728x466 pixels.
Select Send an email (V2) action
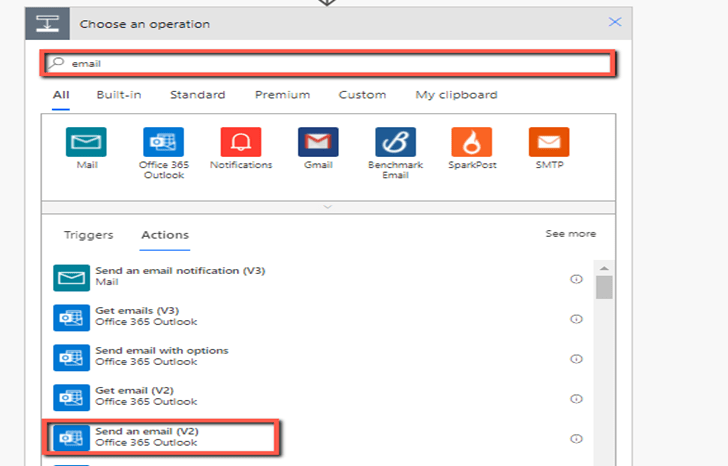(318, 438)
